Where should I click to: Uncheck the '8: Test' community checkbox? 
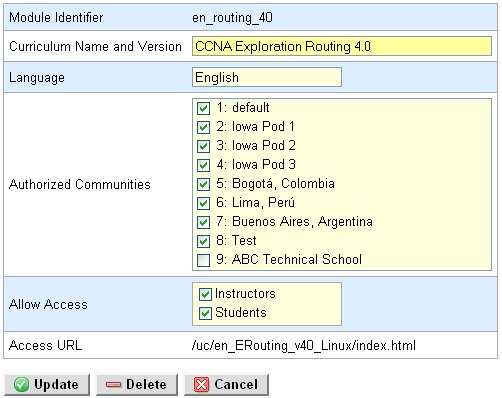[x=203, y=241]
